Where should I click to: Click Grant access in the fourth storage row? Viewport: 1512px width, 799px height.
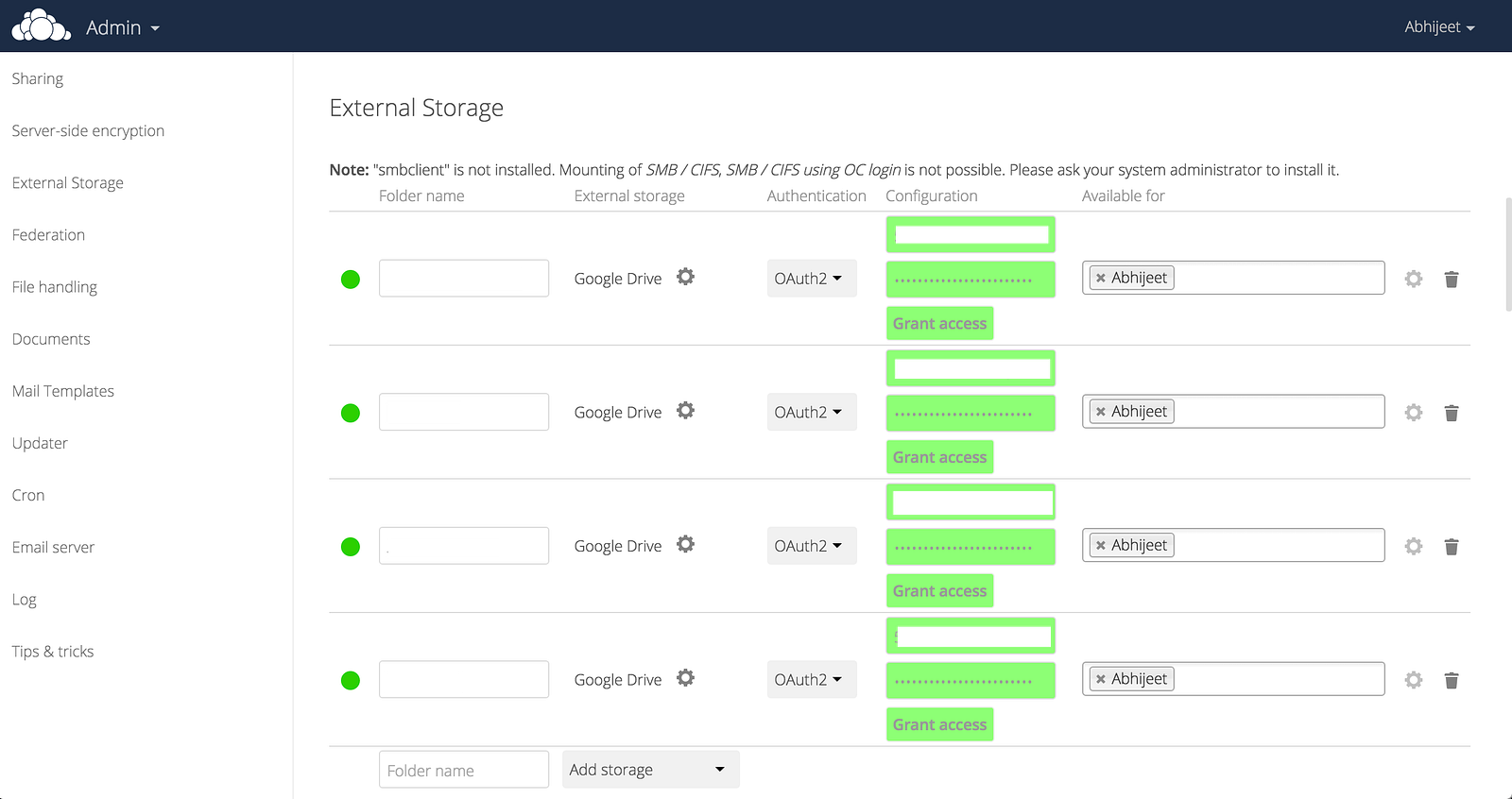[940, 724]
